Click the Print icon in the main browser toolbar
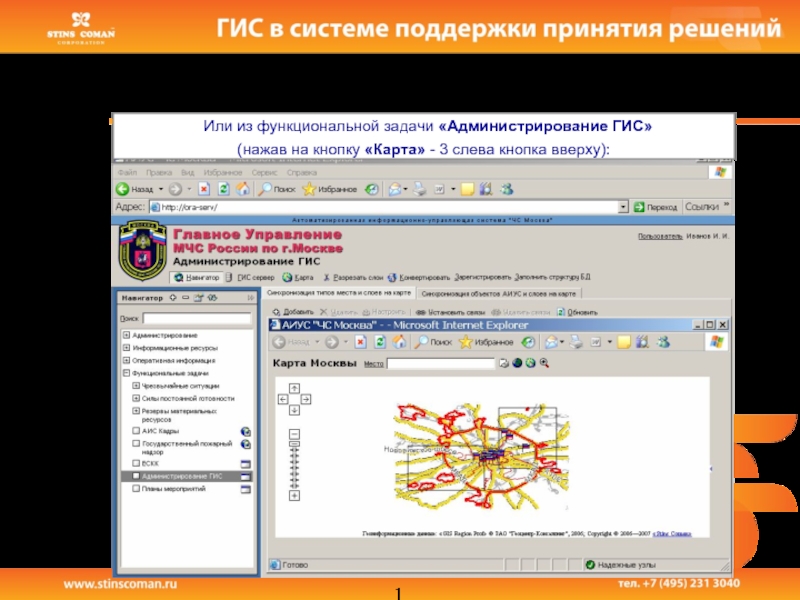The height and width of the screenshot is (600, 800). pyautogui.click(x=419, y=189)
